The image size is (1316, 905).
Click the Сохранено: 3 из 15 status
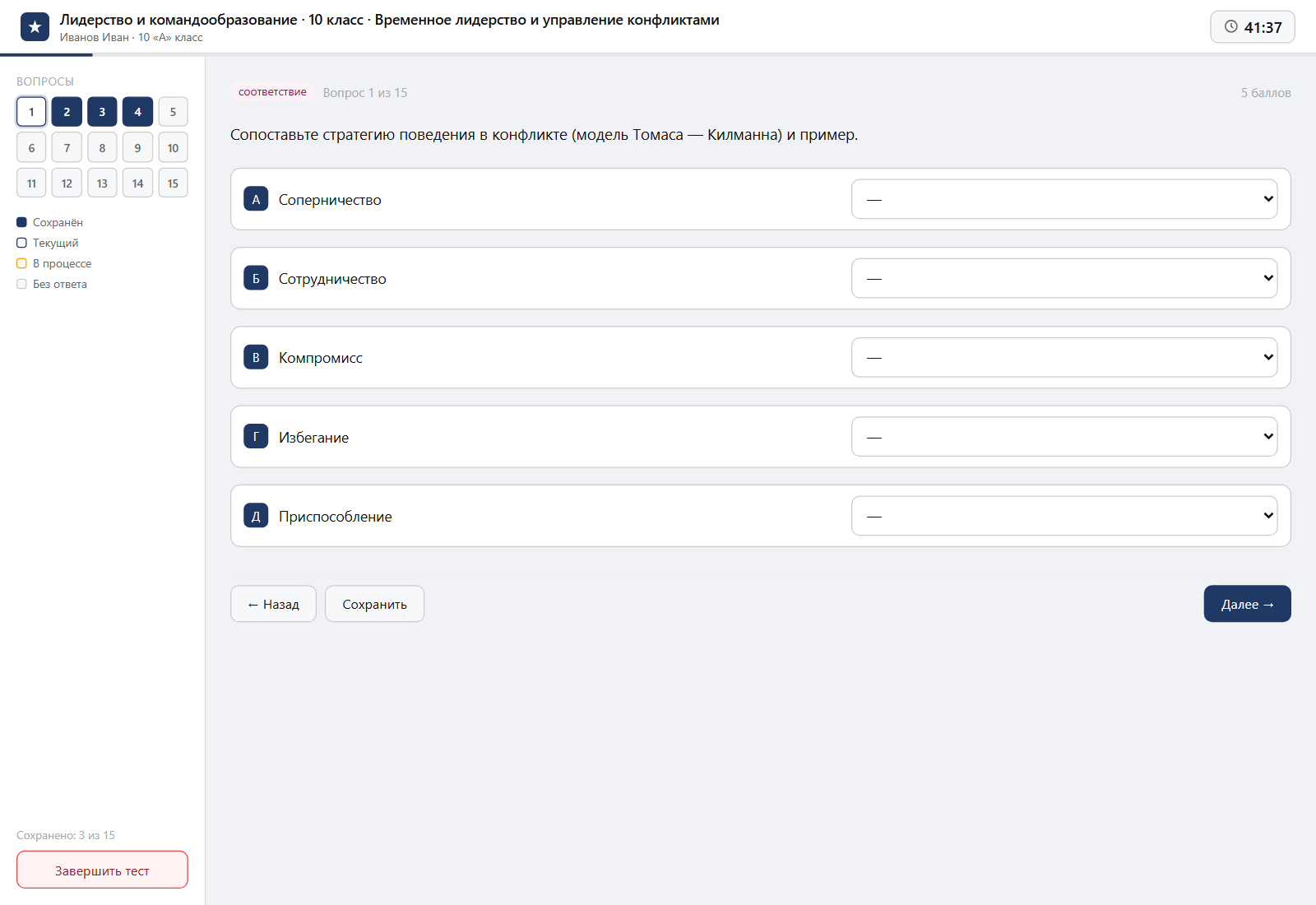coord(66,835)
